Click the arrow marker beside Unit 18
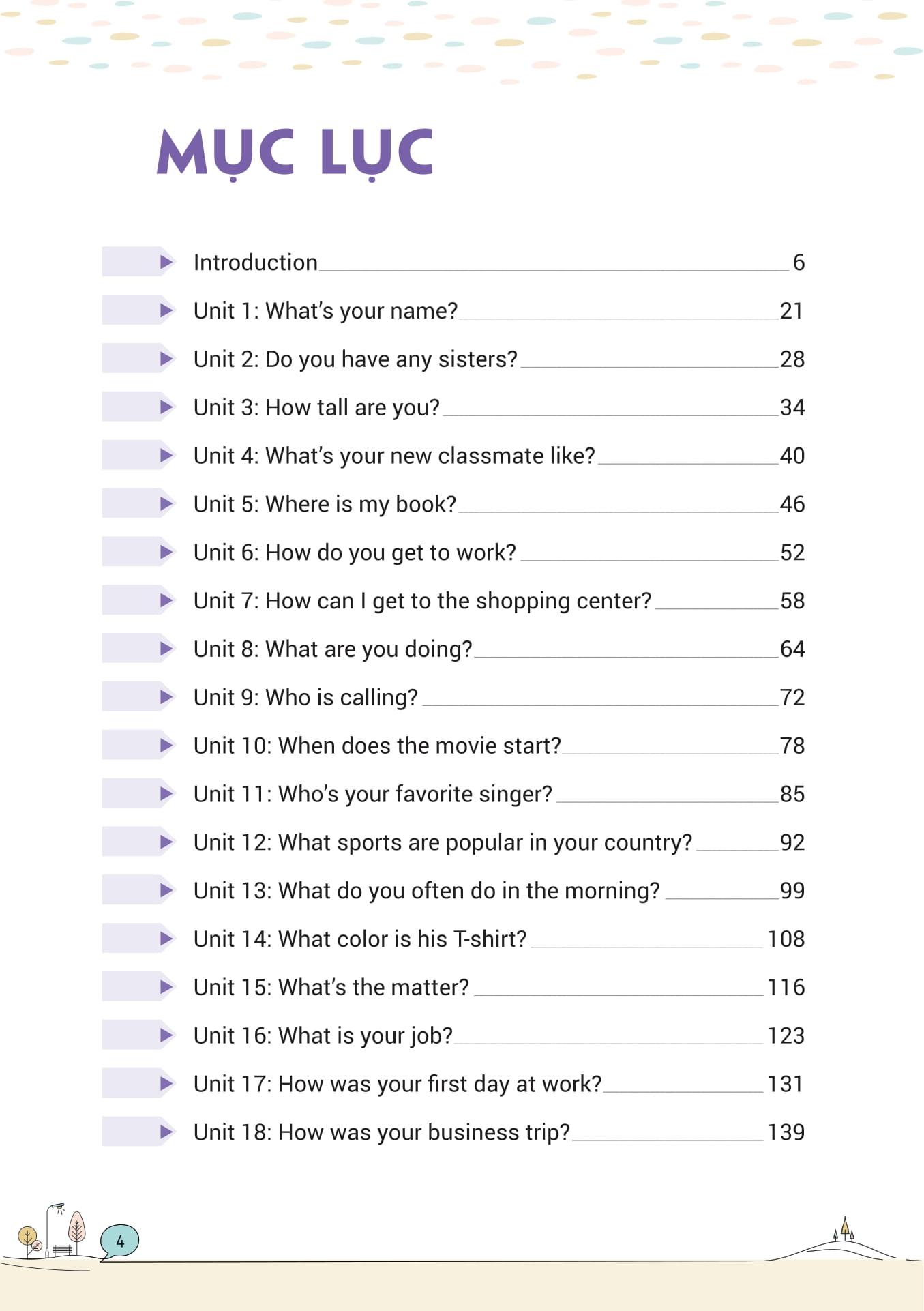924x1311 pixels. 166,1132
